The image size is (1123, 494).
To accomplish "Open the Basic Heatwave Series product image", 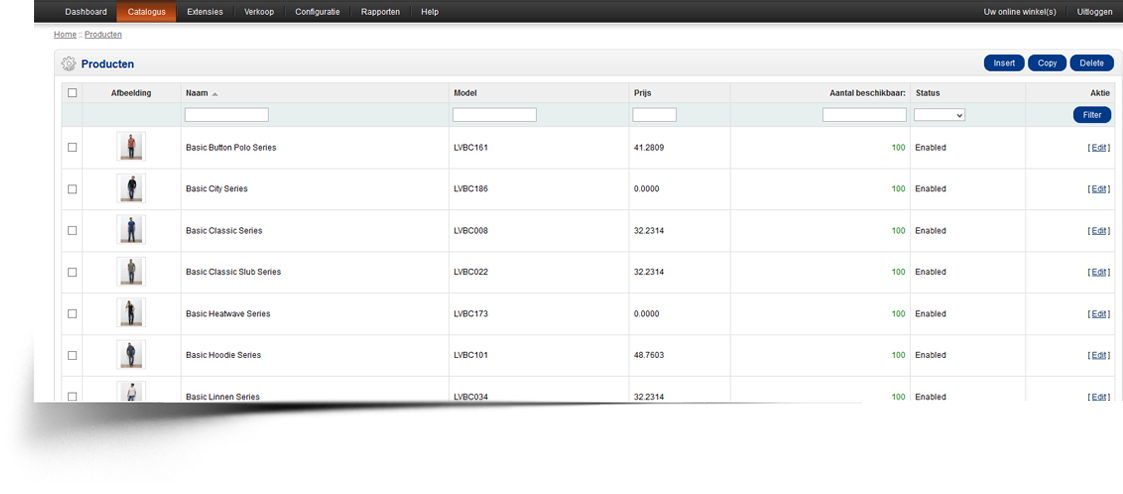I will pos(131,313).
